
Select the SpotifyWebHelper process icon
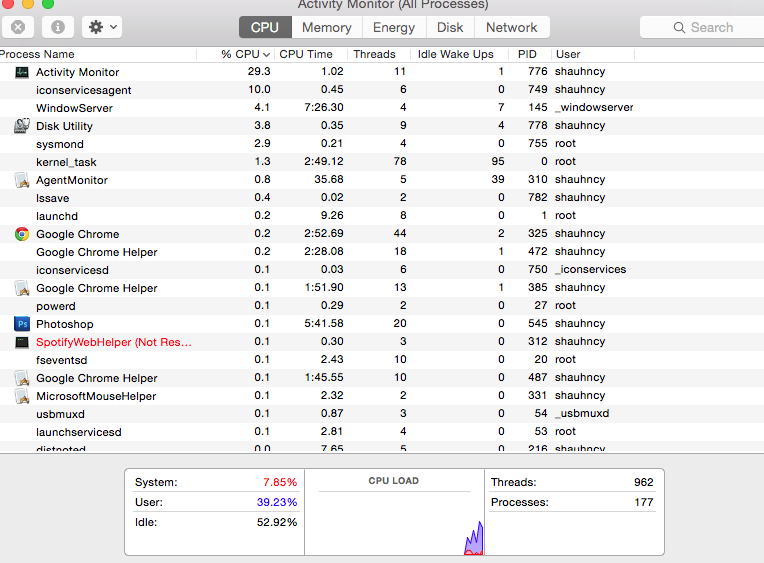point(22,342)
